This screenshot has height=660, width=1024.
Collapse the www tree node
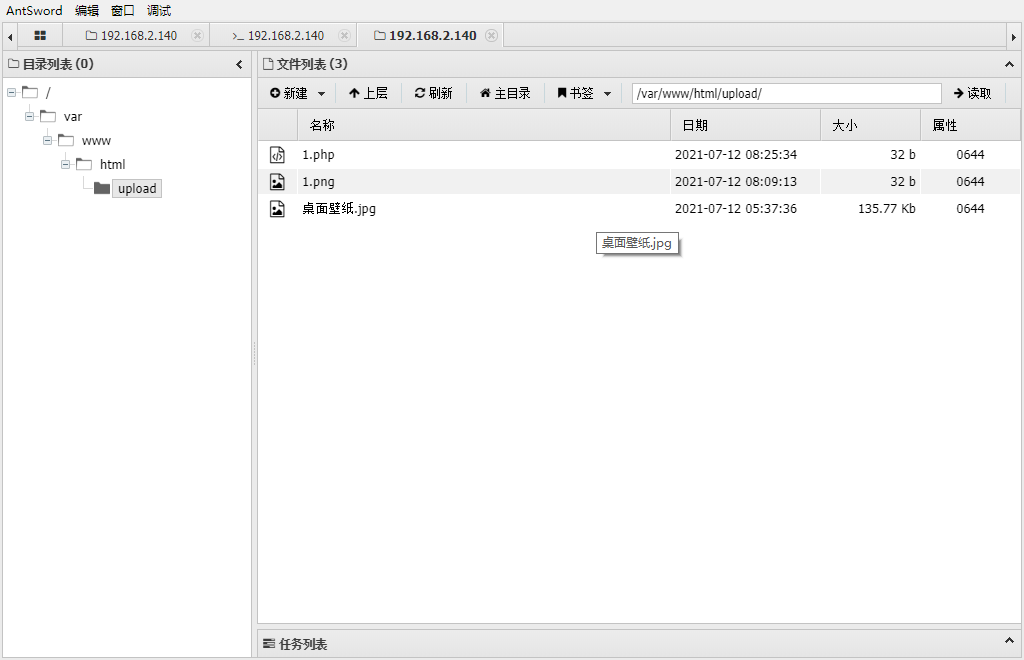(48, 140)
